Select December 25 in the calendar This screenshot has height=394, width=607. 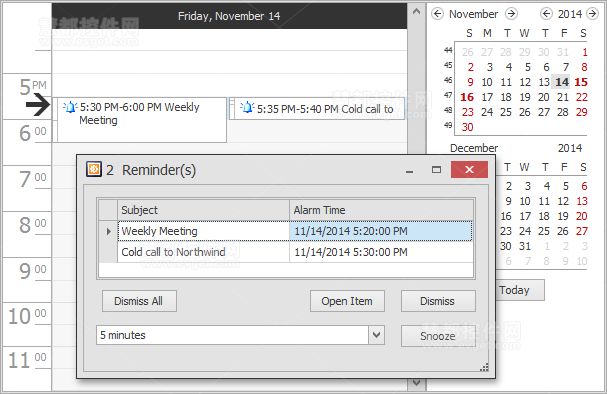point(544,231)
